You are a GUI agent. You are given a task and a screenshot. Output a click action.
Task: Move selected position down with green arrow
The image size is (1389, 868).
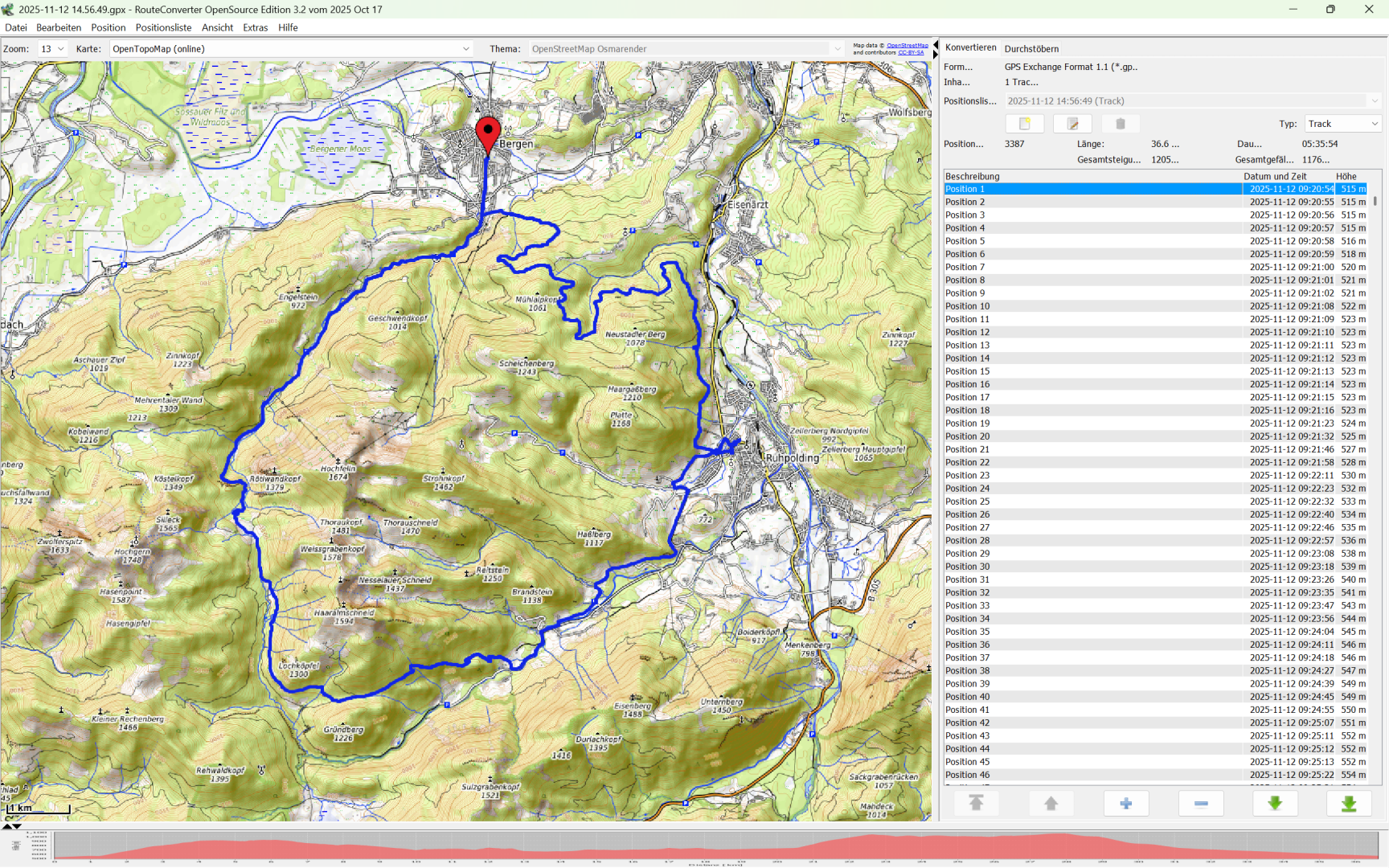(x=1274, y=803)
